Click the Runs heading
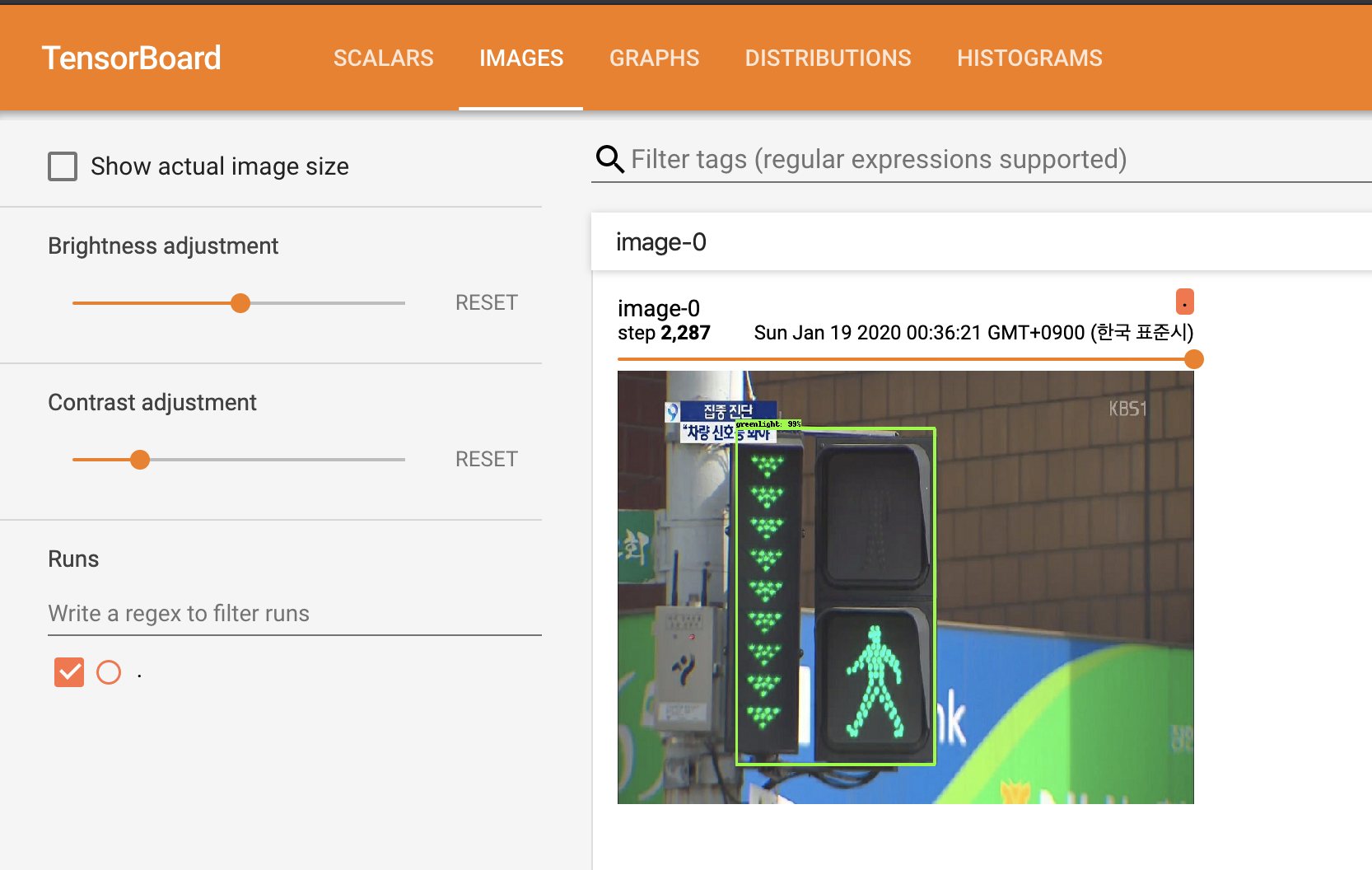Viewport: 1372px width, 870px height. click(x=73, y=559)
